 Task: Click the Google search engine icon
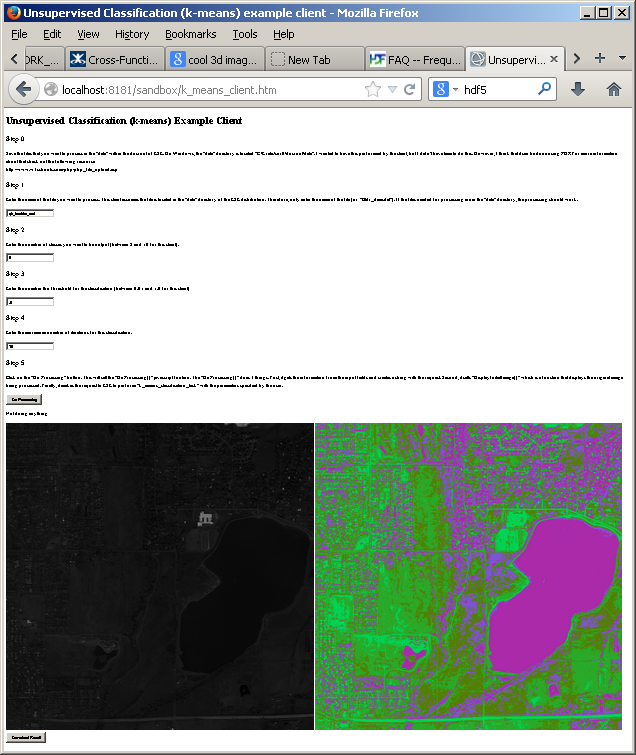pyautogui.click(x=440, y=89)
